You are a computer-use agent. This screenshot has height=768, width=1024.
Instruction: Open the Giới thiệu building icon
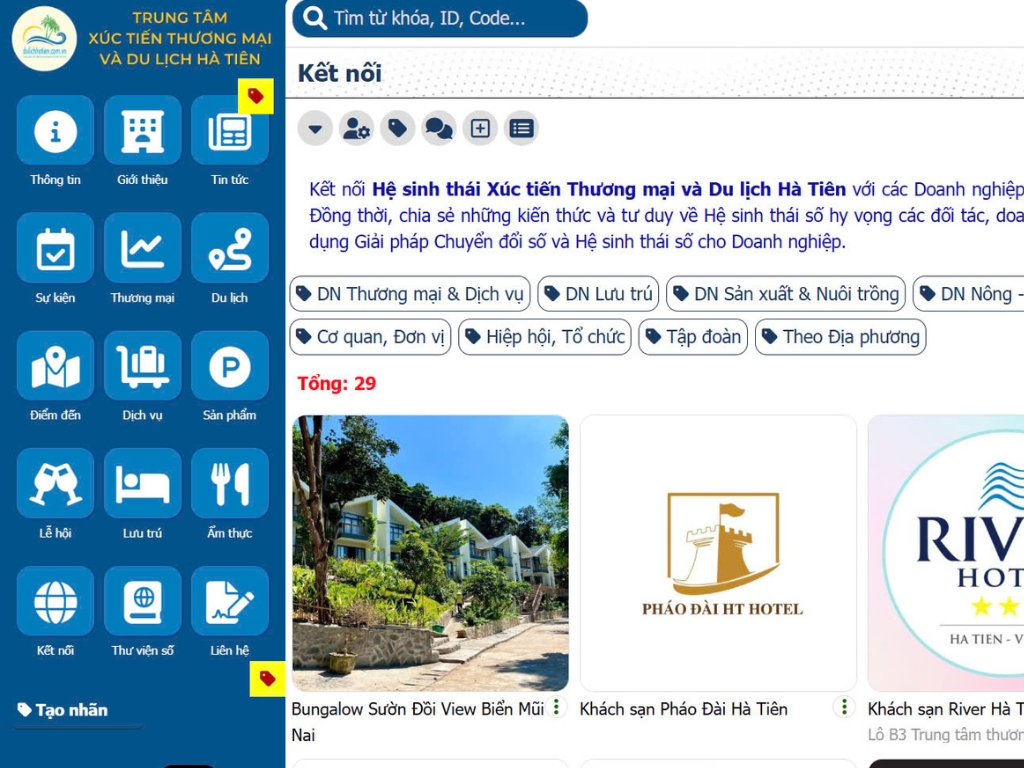(142, 131)
